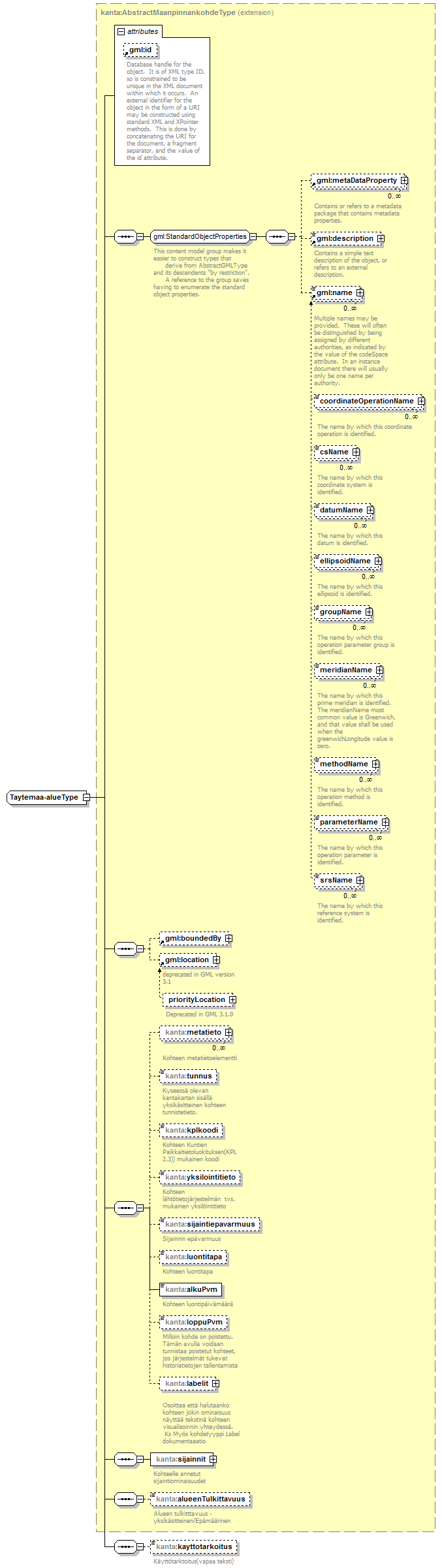This screenshot has width=442, height=1568.
Task: Collapse the sequence before kanta:kayttotarkoitus
Action: coord(140,1546)
